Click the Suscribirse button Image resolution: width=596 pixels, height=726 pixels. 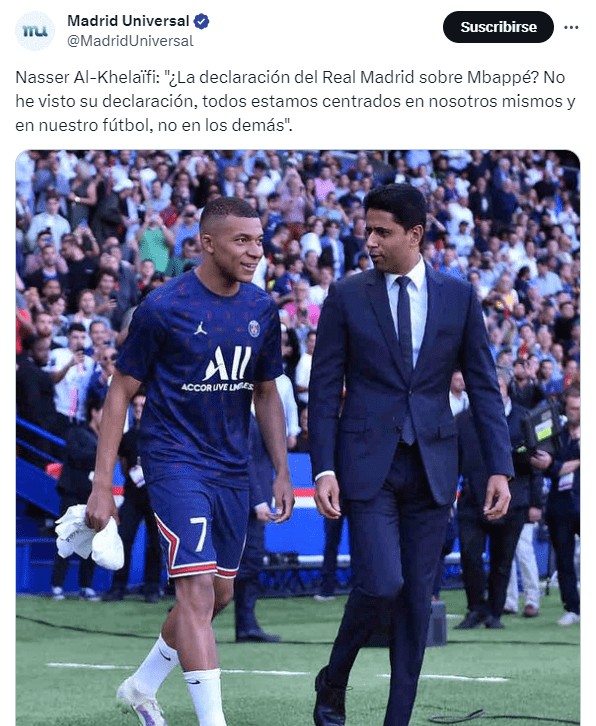point(498,27)
